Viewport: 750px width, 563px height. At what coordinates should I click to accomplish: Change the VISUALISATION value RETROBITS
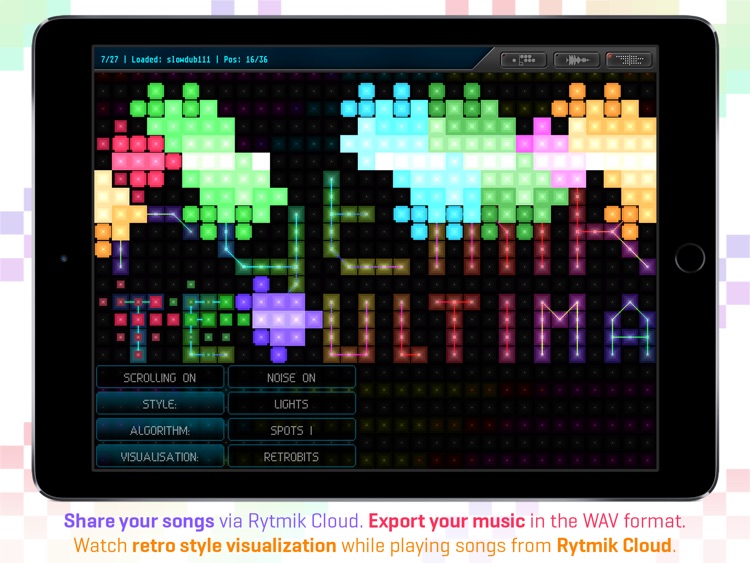coord(291,456)
